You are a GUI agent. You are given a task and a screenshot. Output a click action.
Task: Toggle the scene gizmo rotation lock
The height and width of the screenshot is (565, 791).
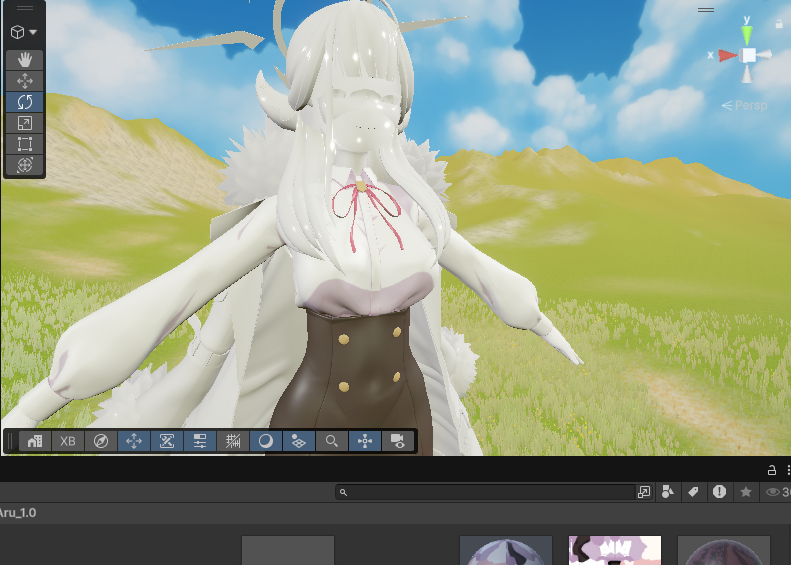coord(779,24)
